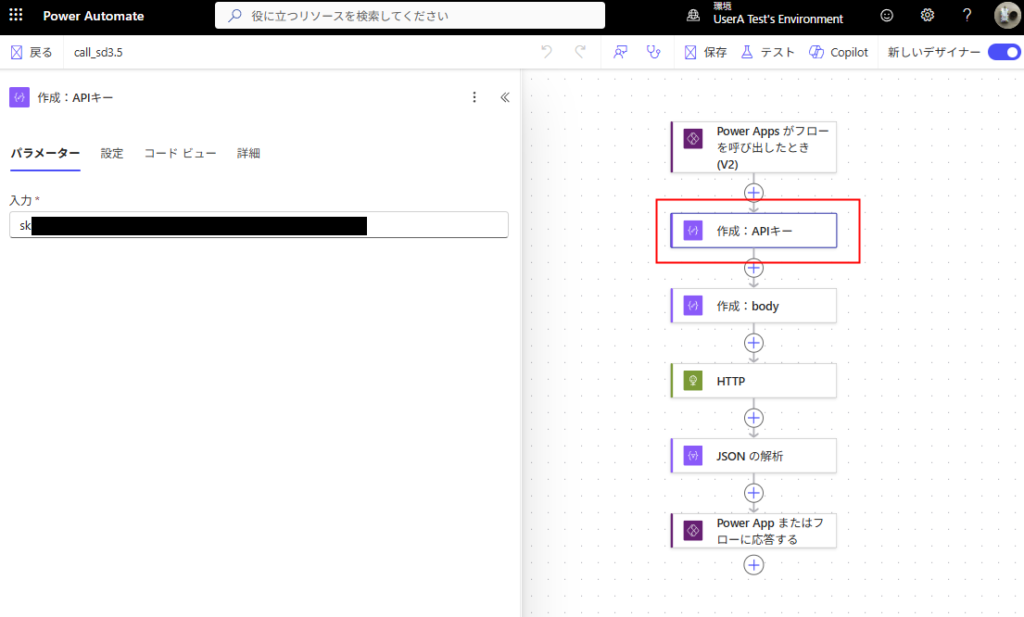
Task: Add step below JSON の解析 node
Action: coord(754,493)
